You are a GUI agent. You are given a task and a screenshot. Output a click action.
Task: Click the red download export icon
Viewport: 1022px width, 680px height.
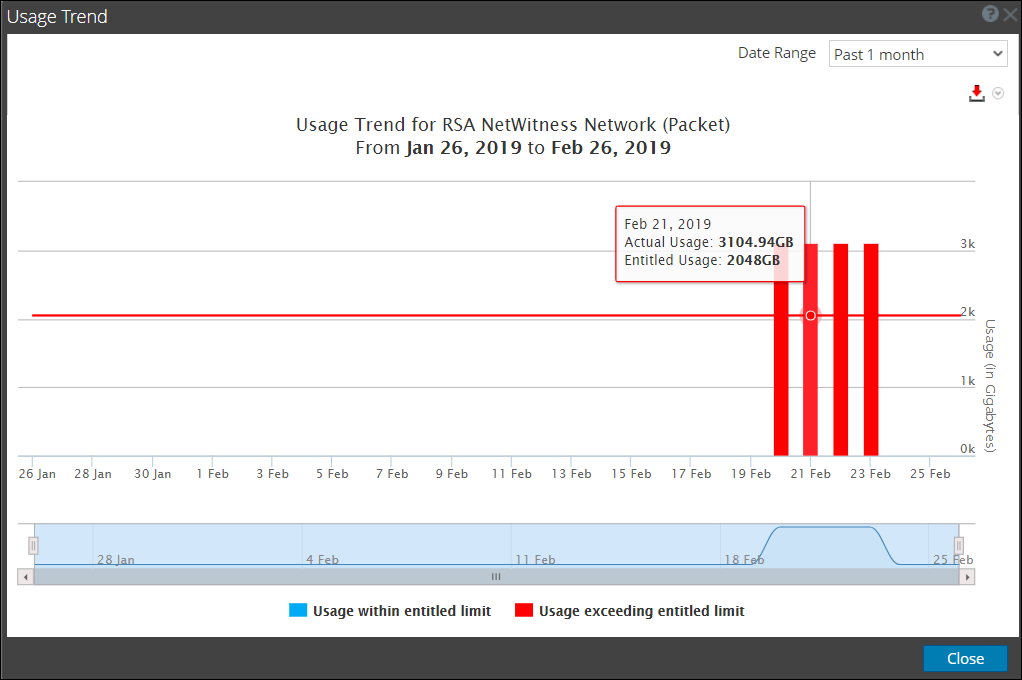tap(977, 93)
